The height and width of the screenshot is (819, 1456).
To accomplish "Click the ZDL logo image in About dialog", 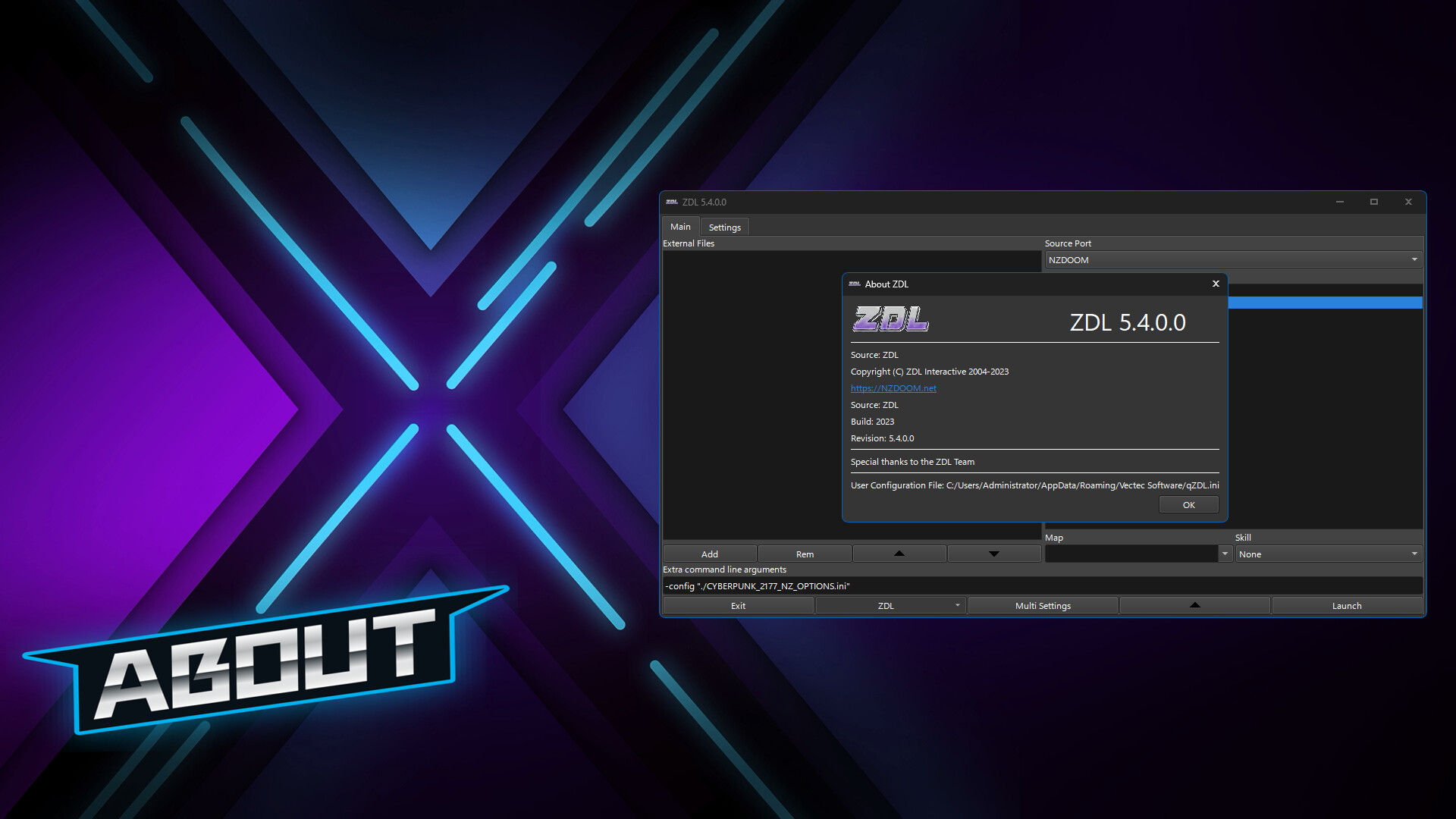I will [x=890, y=319].
